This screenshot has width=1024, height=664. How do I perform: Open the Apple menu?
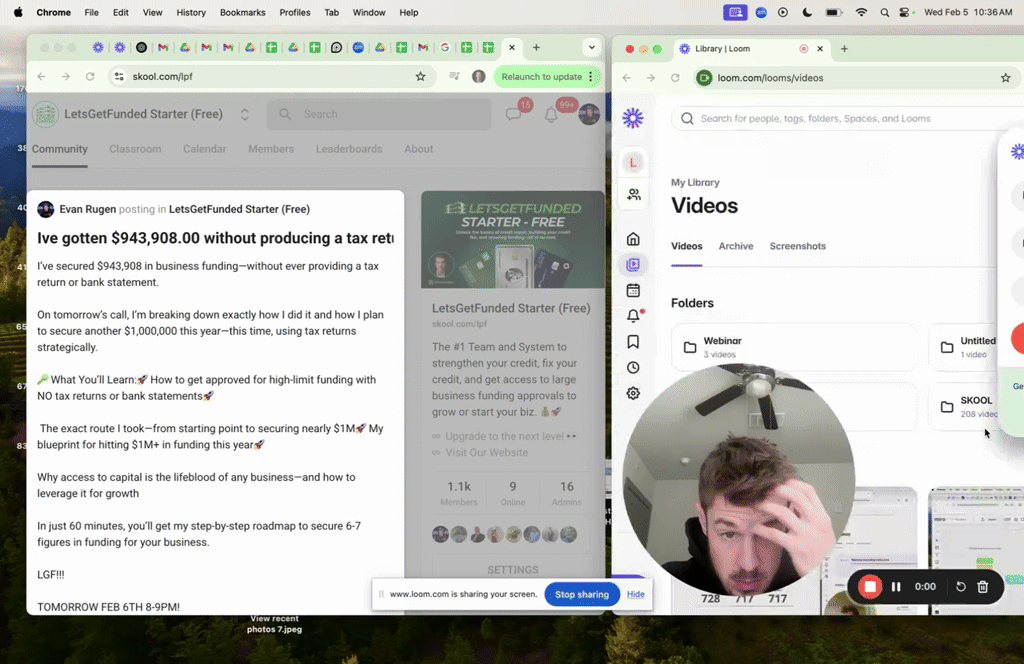point(18,12)
